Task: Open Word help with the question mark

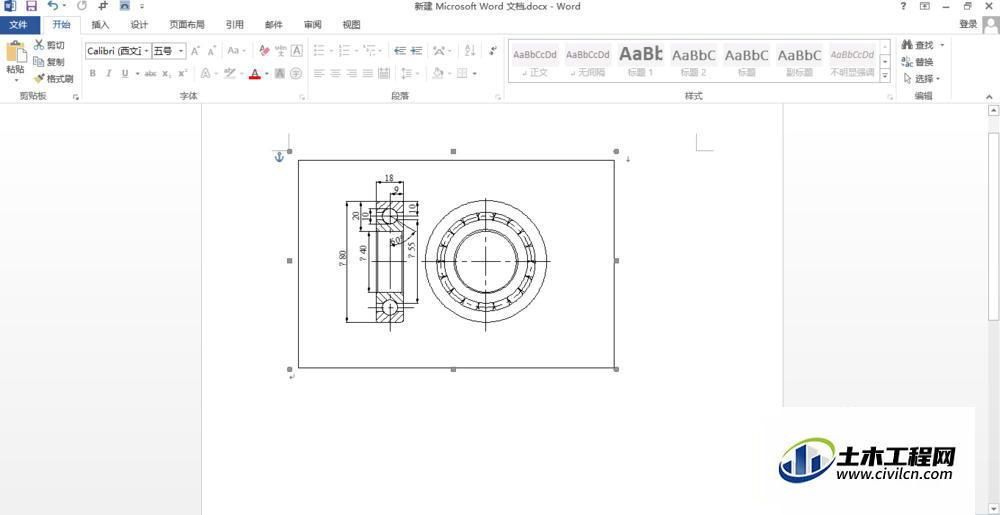Action: point(903,6)
